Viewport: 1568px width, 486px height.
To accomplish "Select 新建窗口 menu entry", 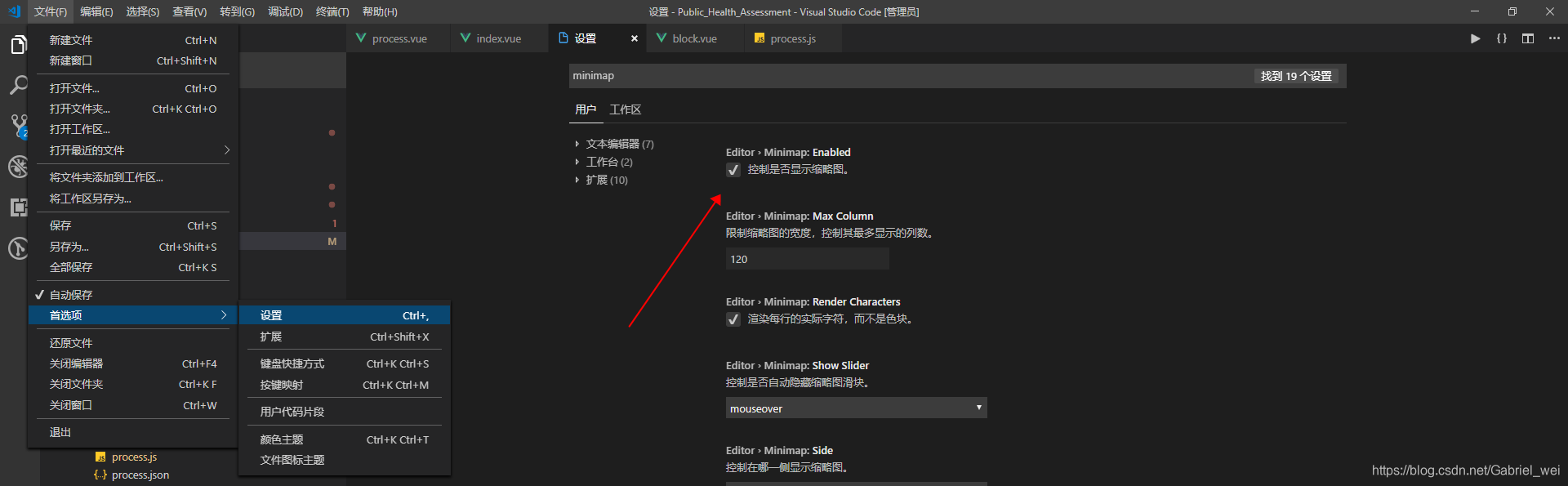I will pyautogui.click(x=132, y=60).
